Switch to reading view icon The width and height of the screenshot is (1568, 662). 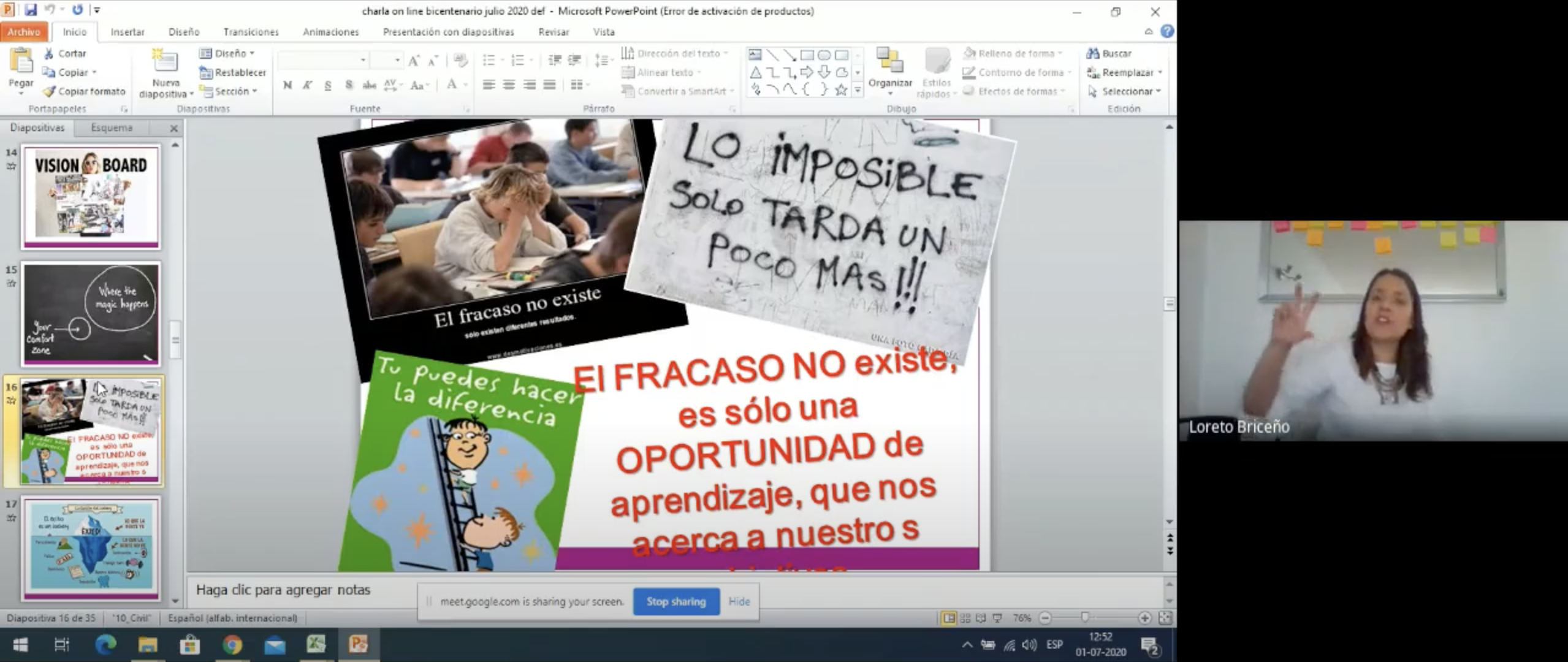tap(981, 618)
